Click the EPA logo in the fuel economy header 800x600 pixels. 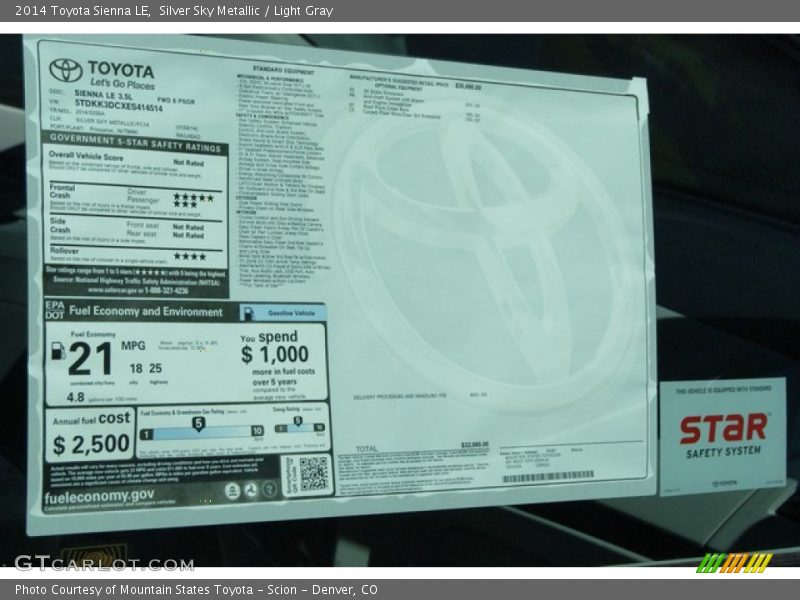55,305
